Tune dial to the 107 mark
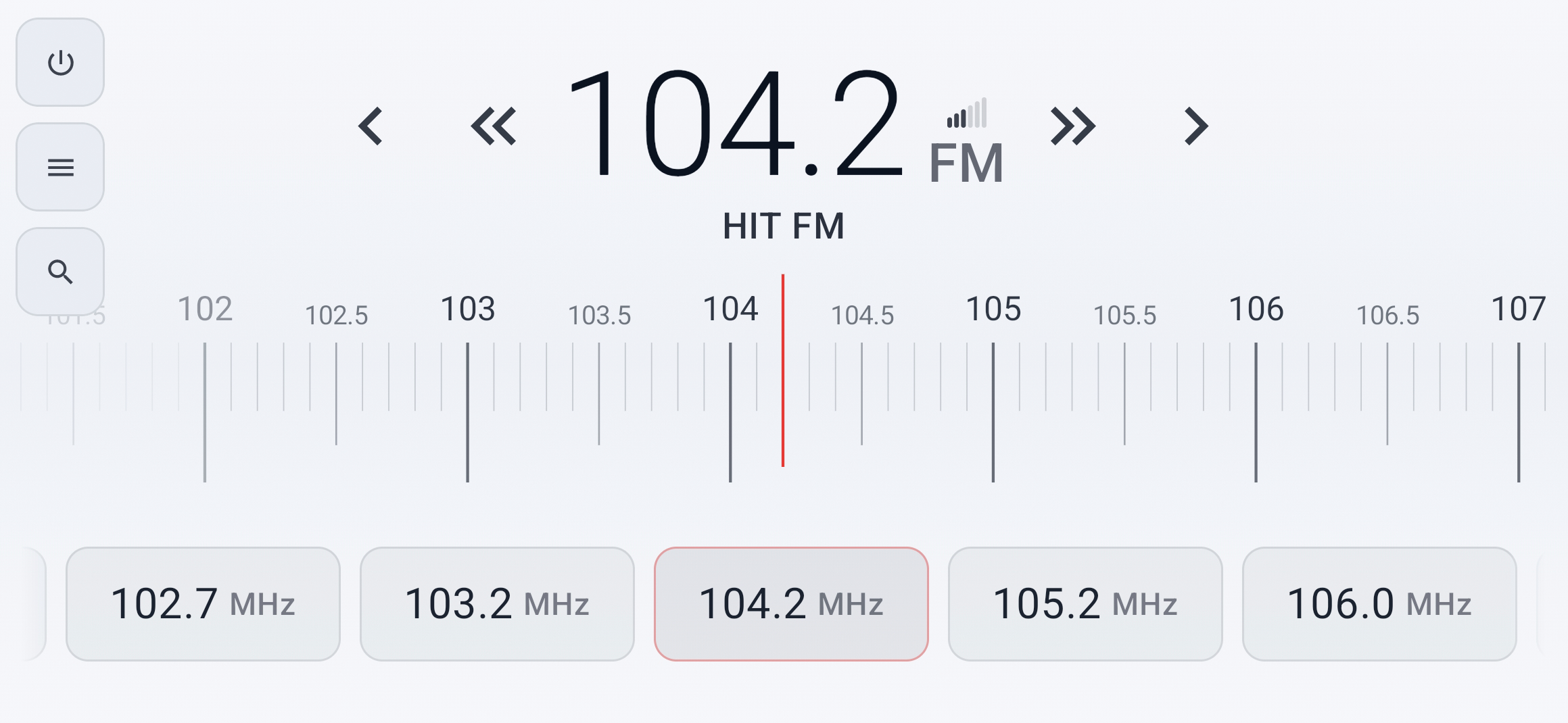This screenshot has width=1568, height=723. [1519, 309]
